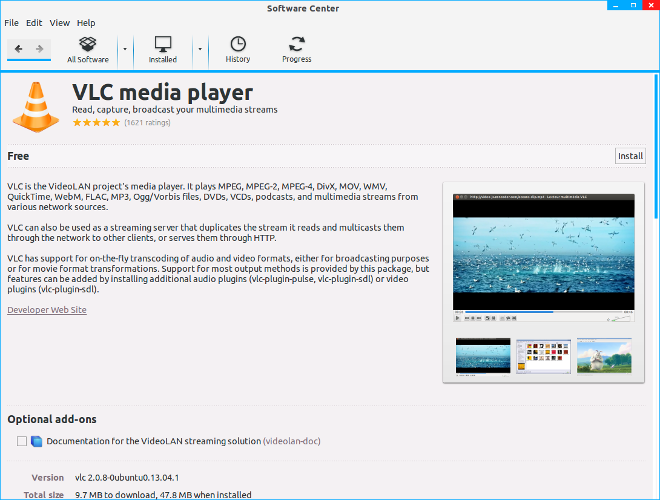The width and height of the screenshot is (660, 500).
Task: Click the five-star rating
Action: click(96, 122)
